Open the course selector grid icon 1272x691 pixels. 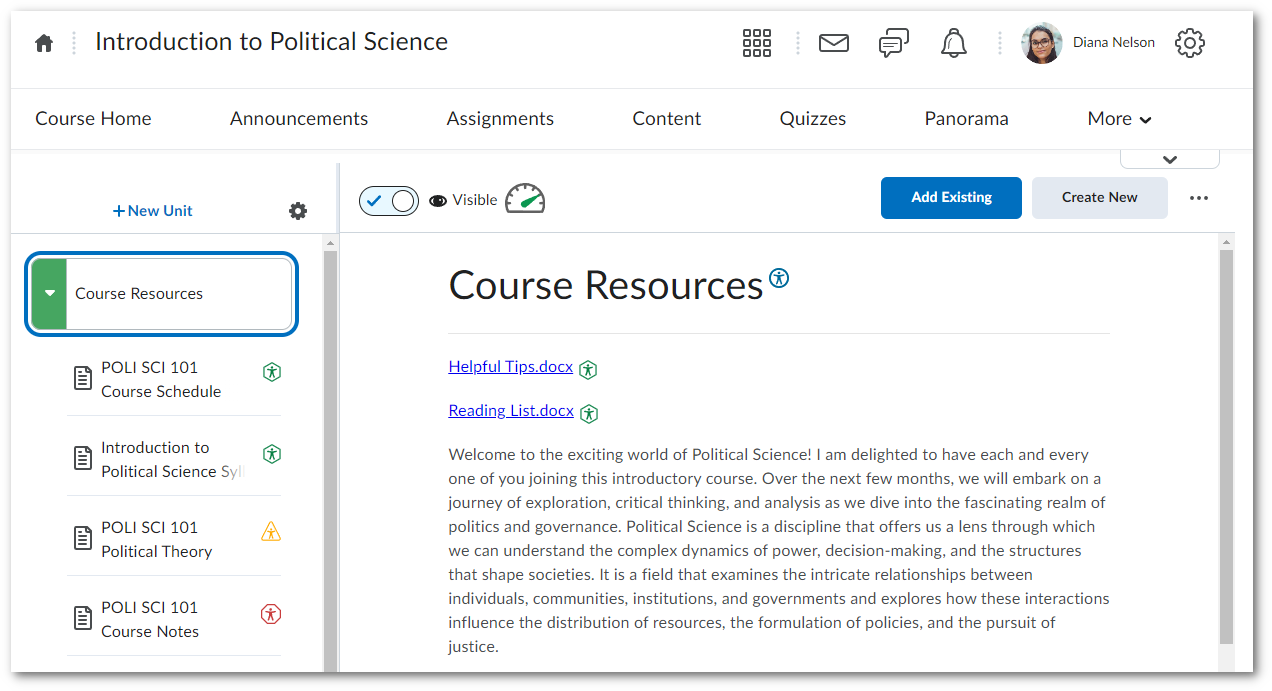[757, 43]
